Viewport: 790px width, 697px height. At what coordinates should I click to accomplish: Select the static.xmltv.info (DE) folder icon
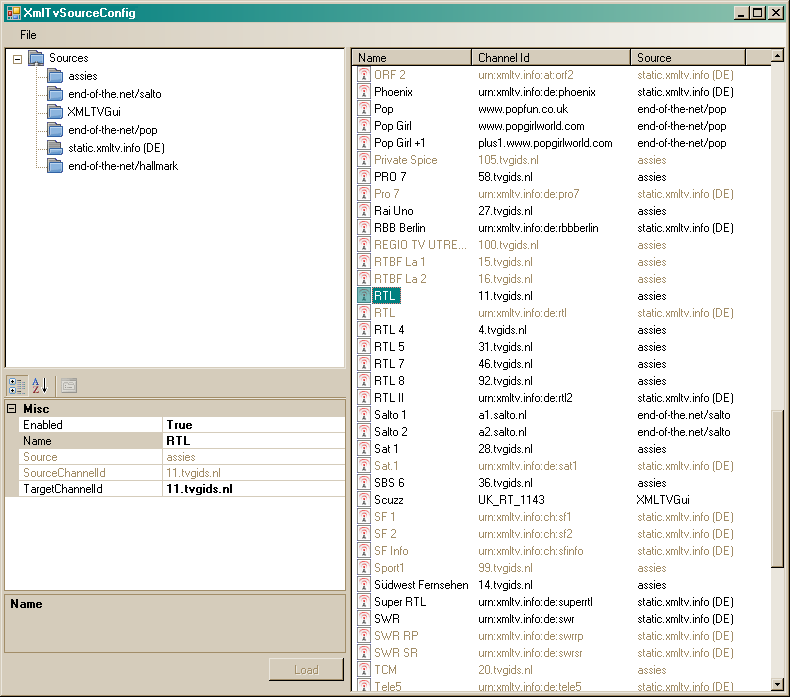click(x=55, y=148)
